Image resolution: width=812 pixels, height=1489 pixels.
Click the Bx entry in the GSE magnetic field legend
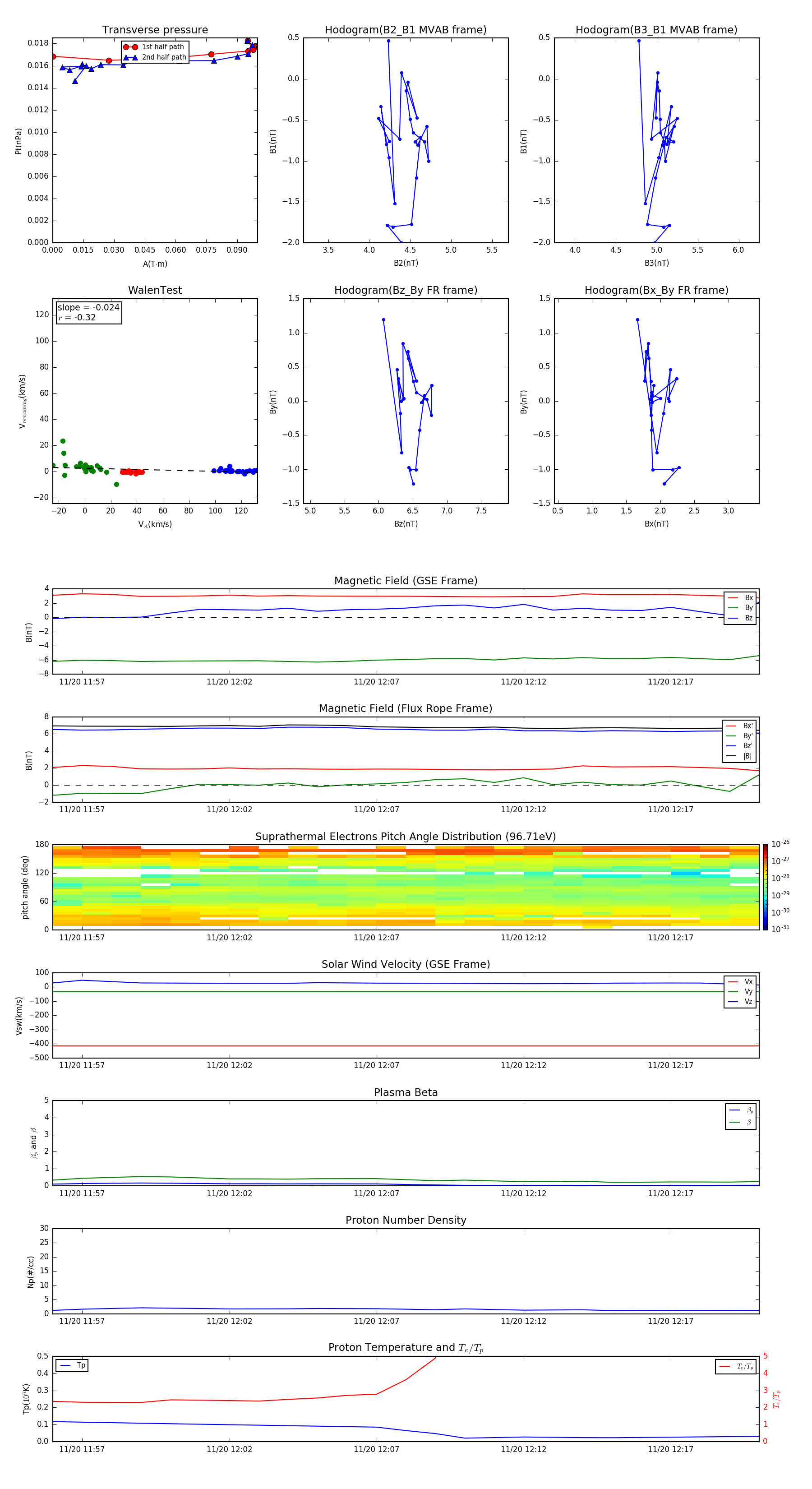click(x=740, y=598)
